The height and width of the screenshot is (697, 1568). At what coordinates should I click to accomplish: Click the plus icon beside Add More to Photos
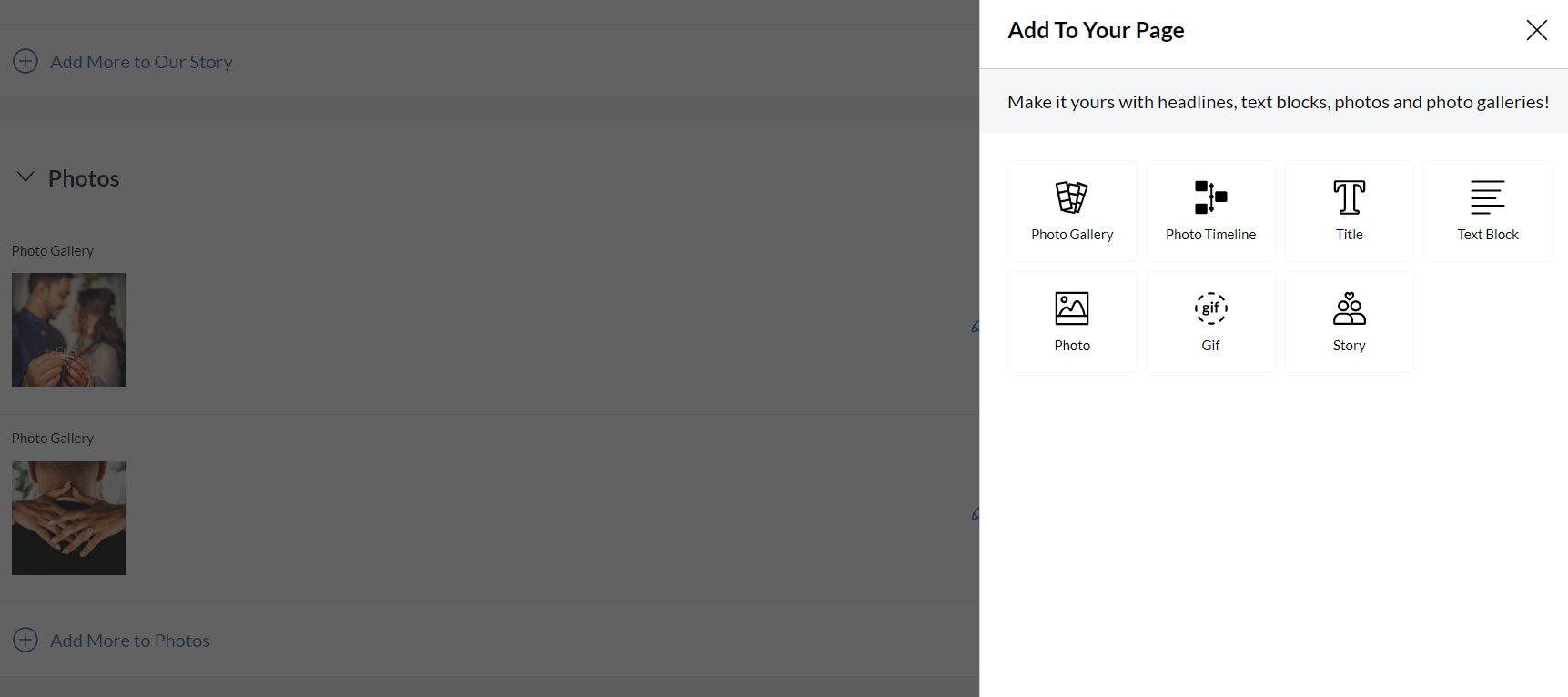[x=25, y=640]
